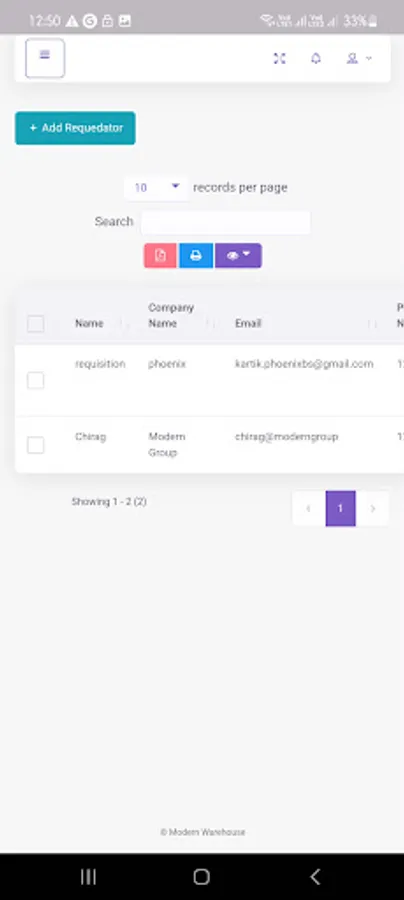Click the 'requisition' name cell
The height and width of the screenshot is (900, 404).
100,364
